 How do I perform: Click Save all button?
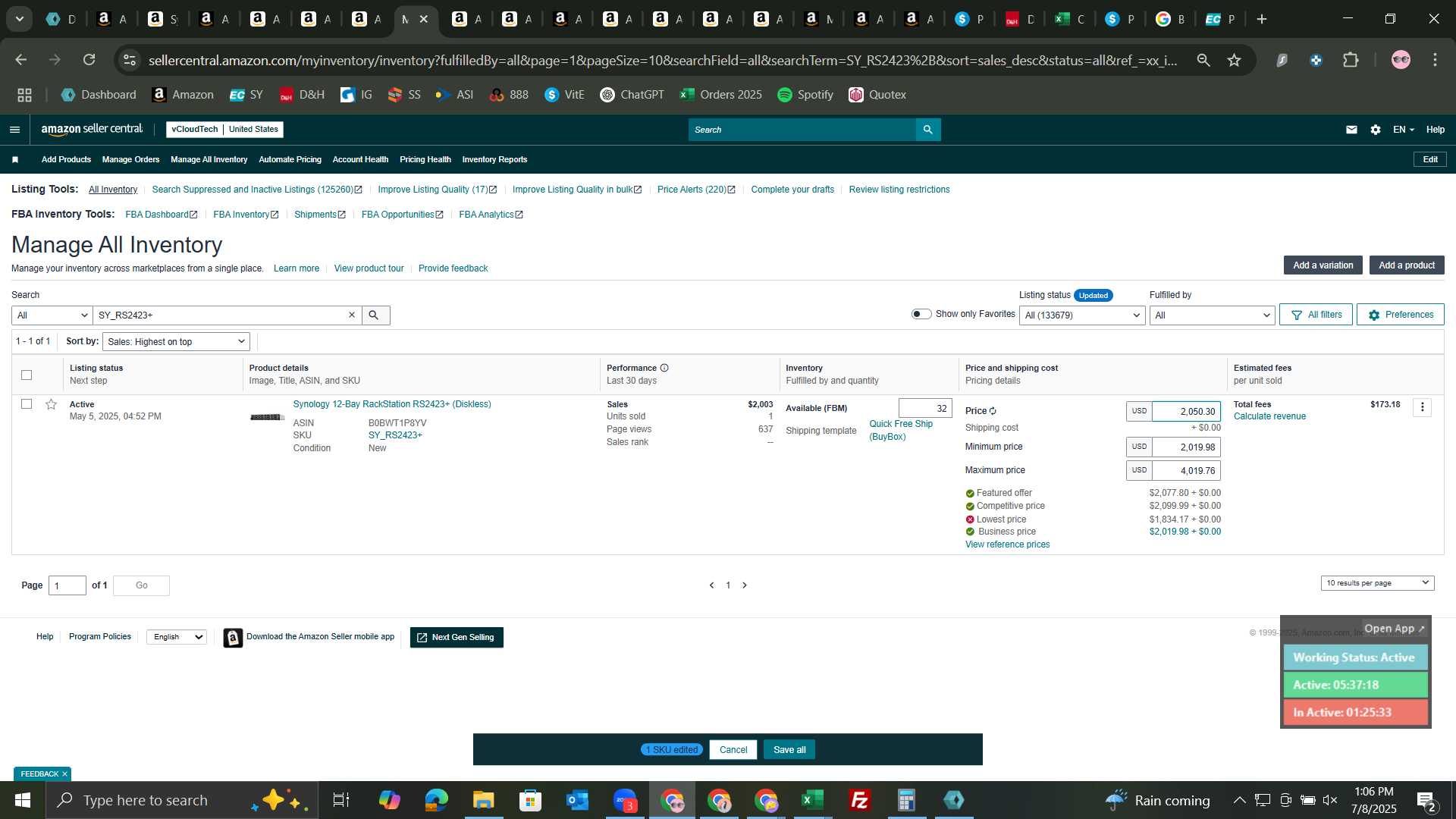tap(789, 750)
